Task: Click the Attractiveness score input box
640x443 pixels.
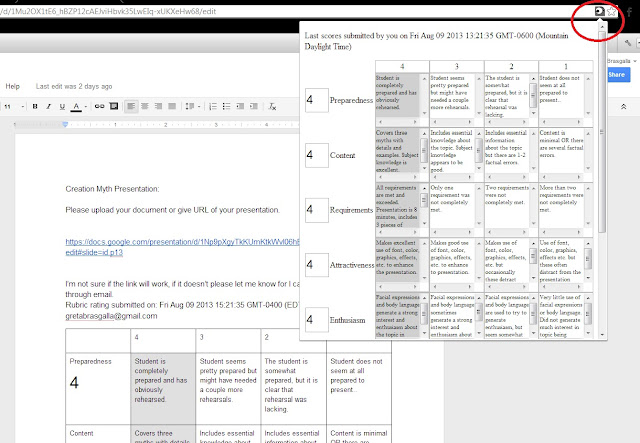Action: click(317, 265)
